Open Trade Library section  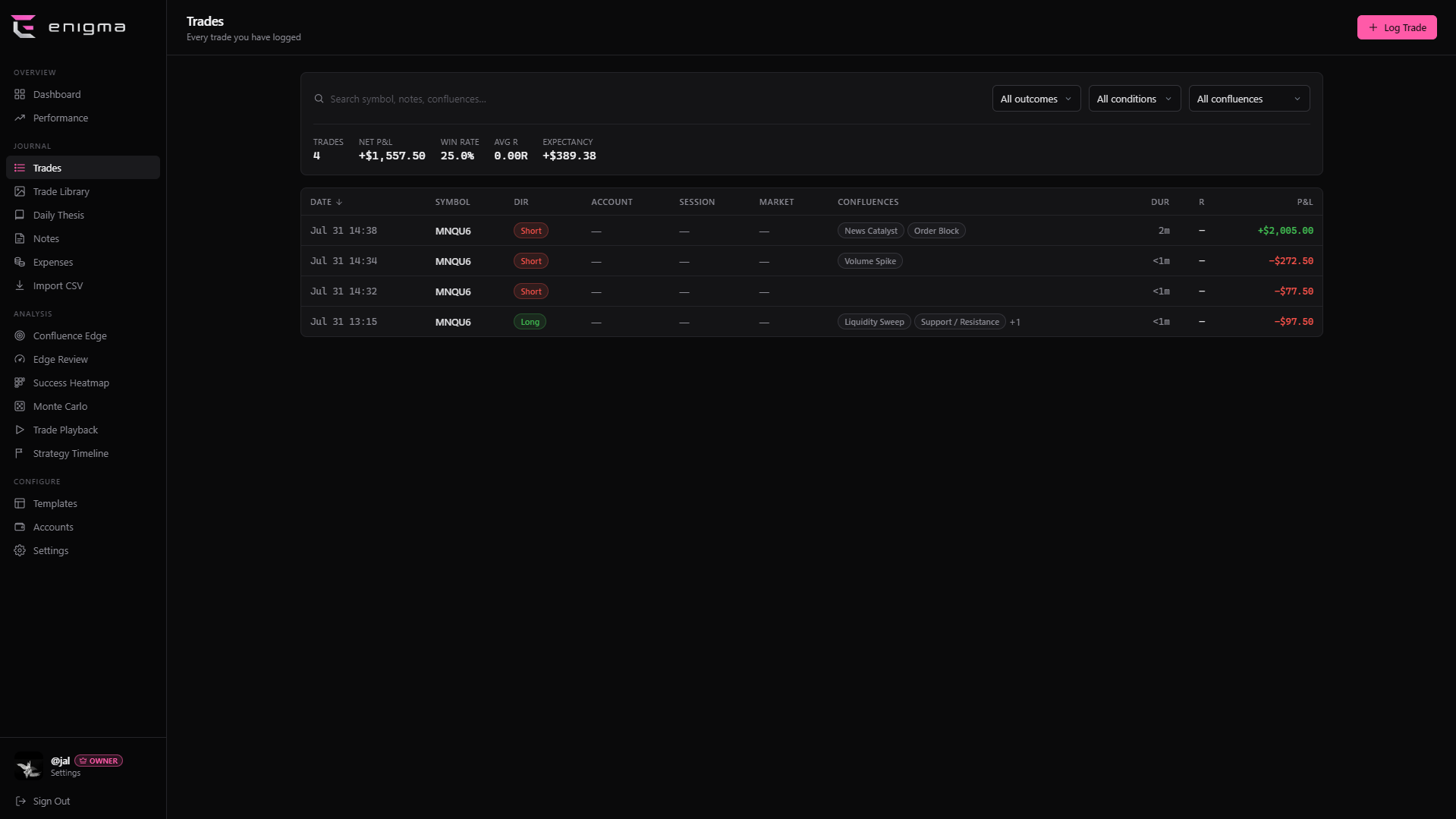pyautogui.click(x=83, y=191)
